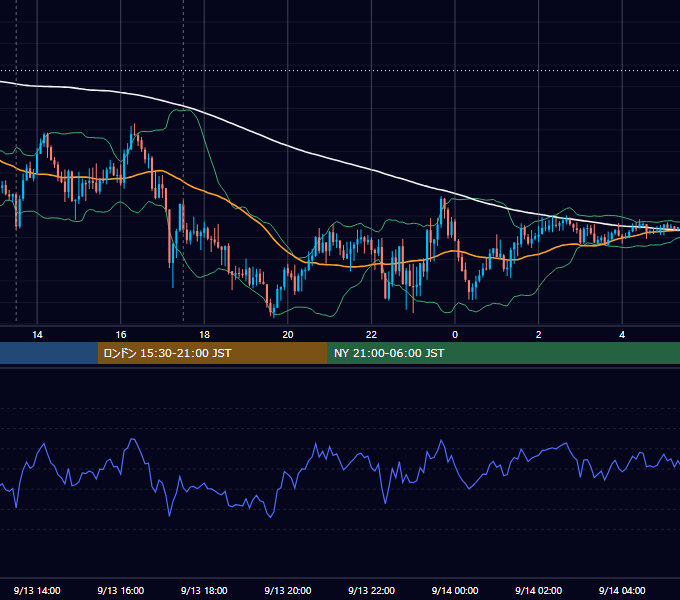This screenshot has width=680, height=600.
Task: Click hour label 22 on chart axis
Action: 371,335
